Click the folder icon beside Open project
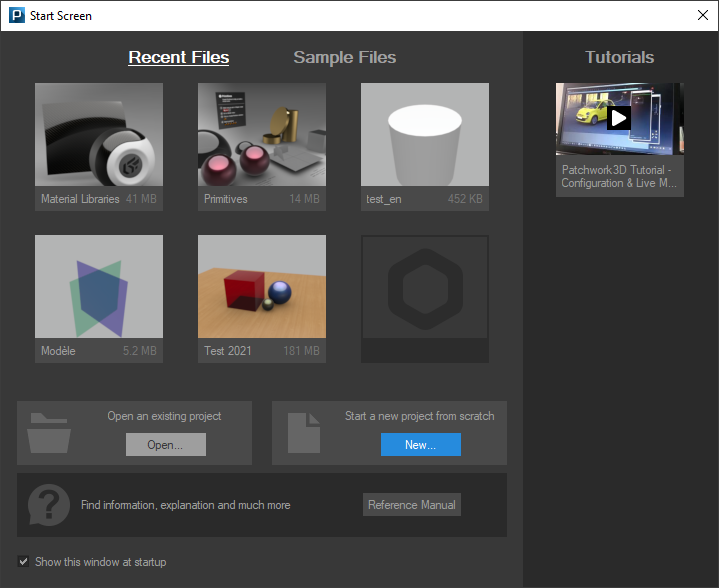Viewport: 719px width, 588px height. (49, 432)
